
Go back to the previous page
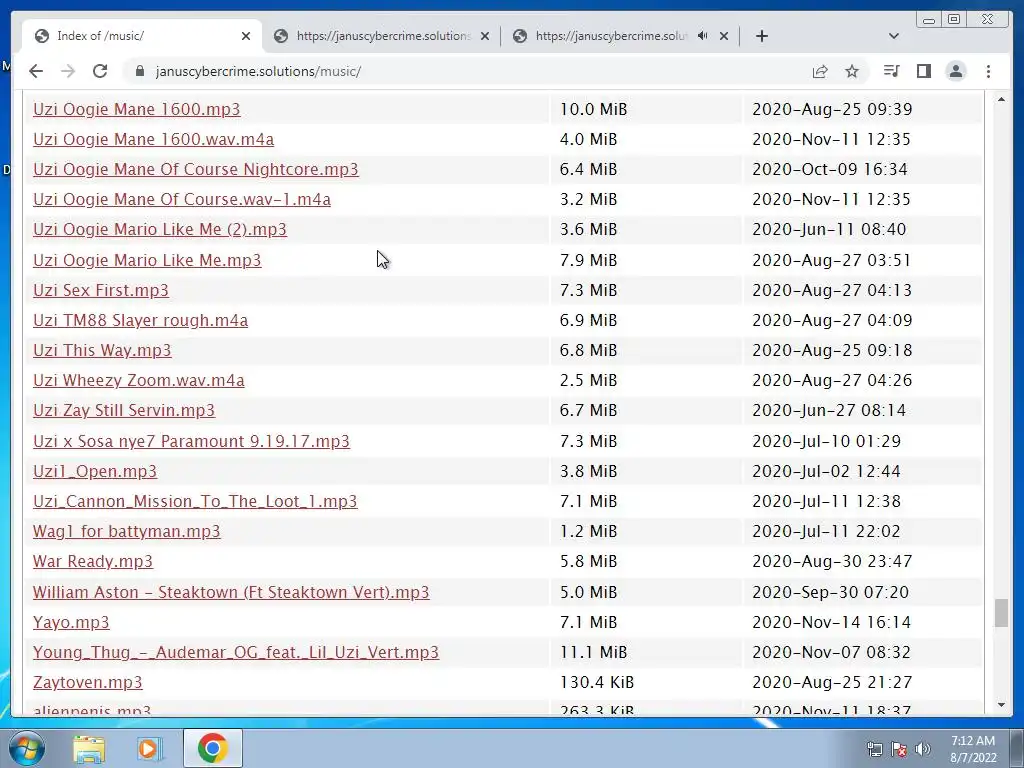coord(36,71)
